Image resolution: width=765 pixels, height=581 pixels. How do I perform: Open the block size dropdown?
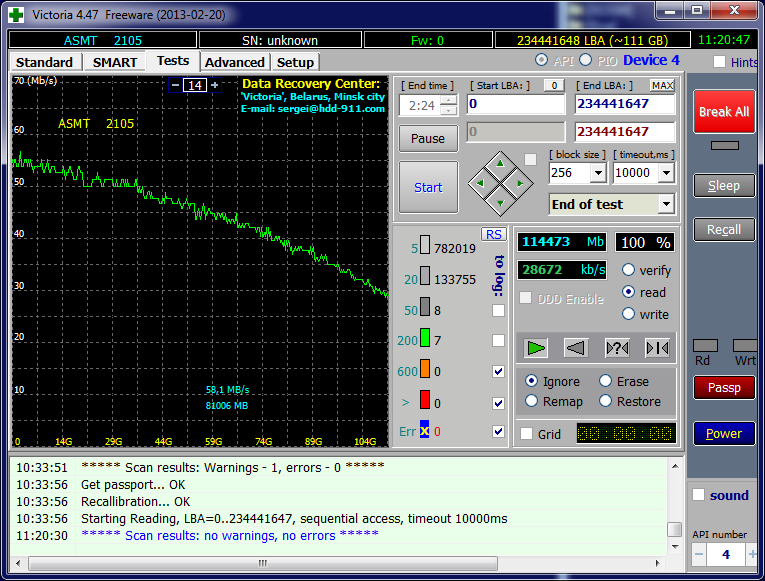tap(598, 173)
